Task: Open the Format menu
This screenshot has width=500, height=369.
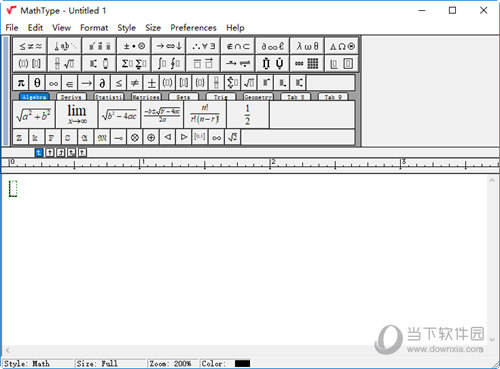Action: [94, 28]
